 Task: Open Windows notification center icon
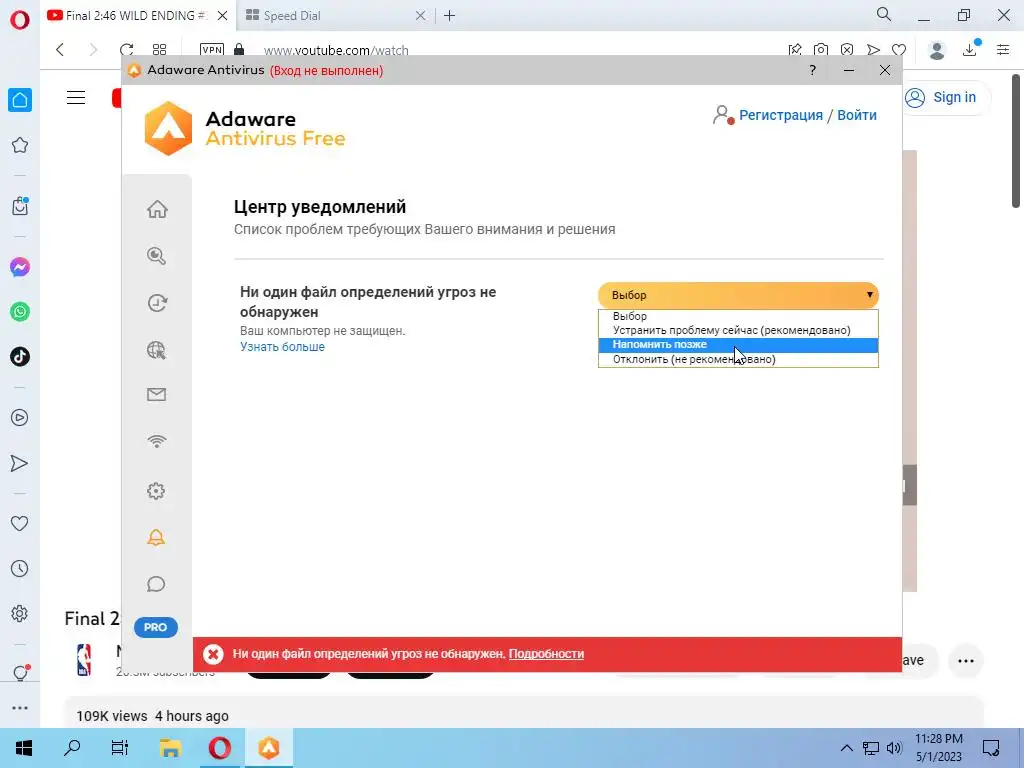point(991,748)
